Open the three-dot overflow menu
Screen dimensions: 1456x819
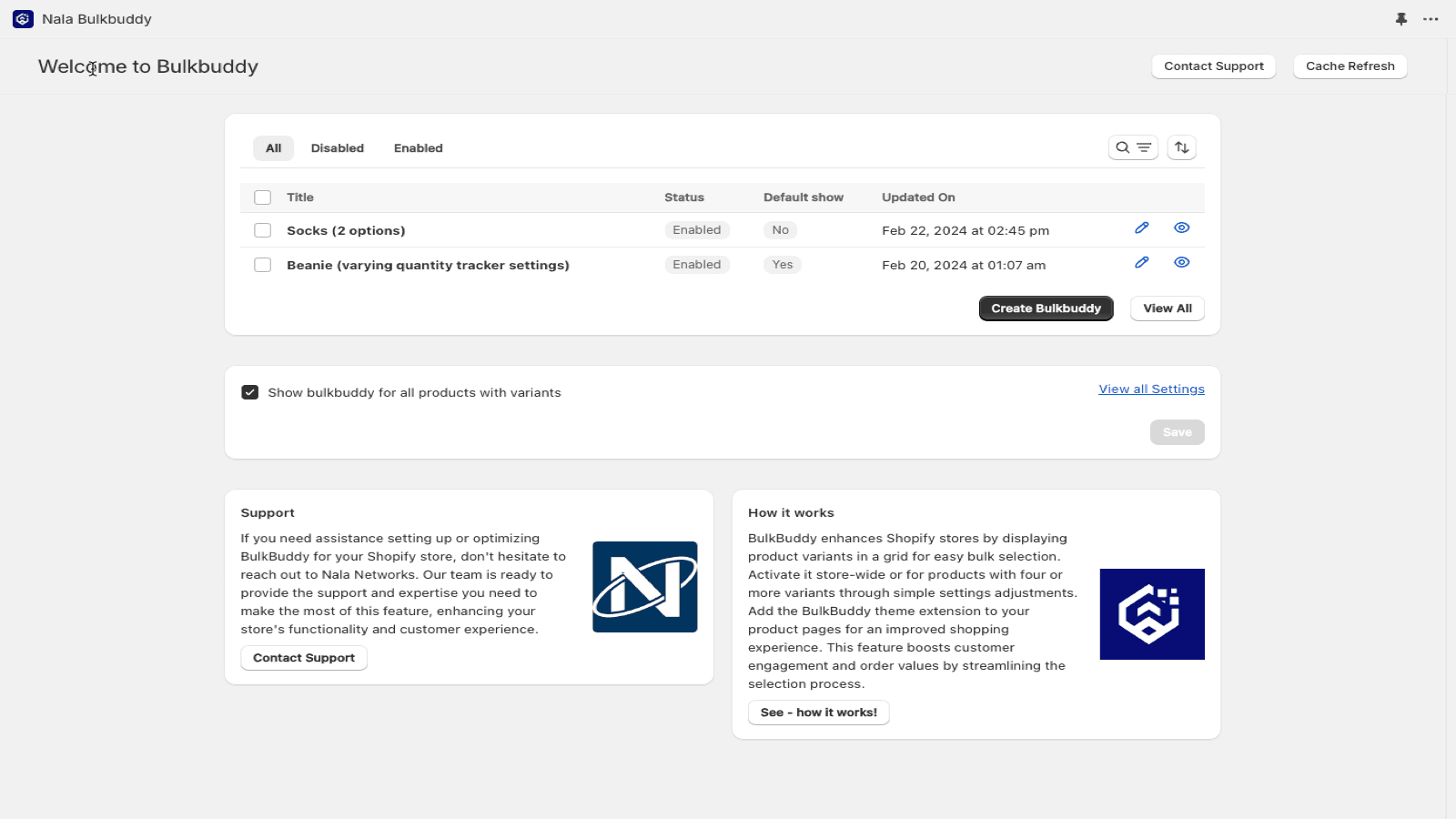point(1431,18)
